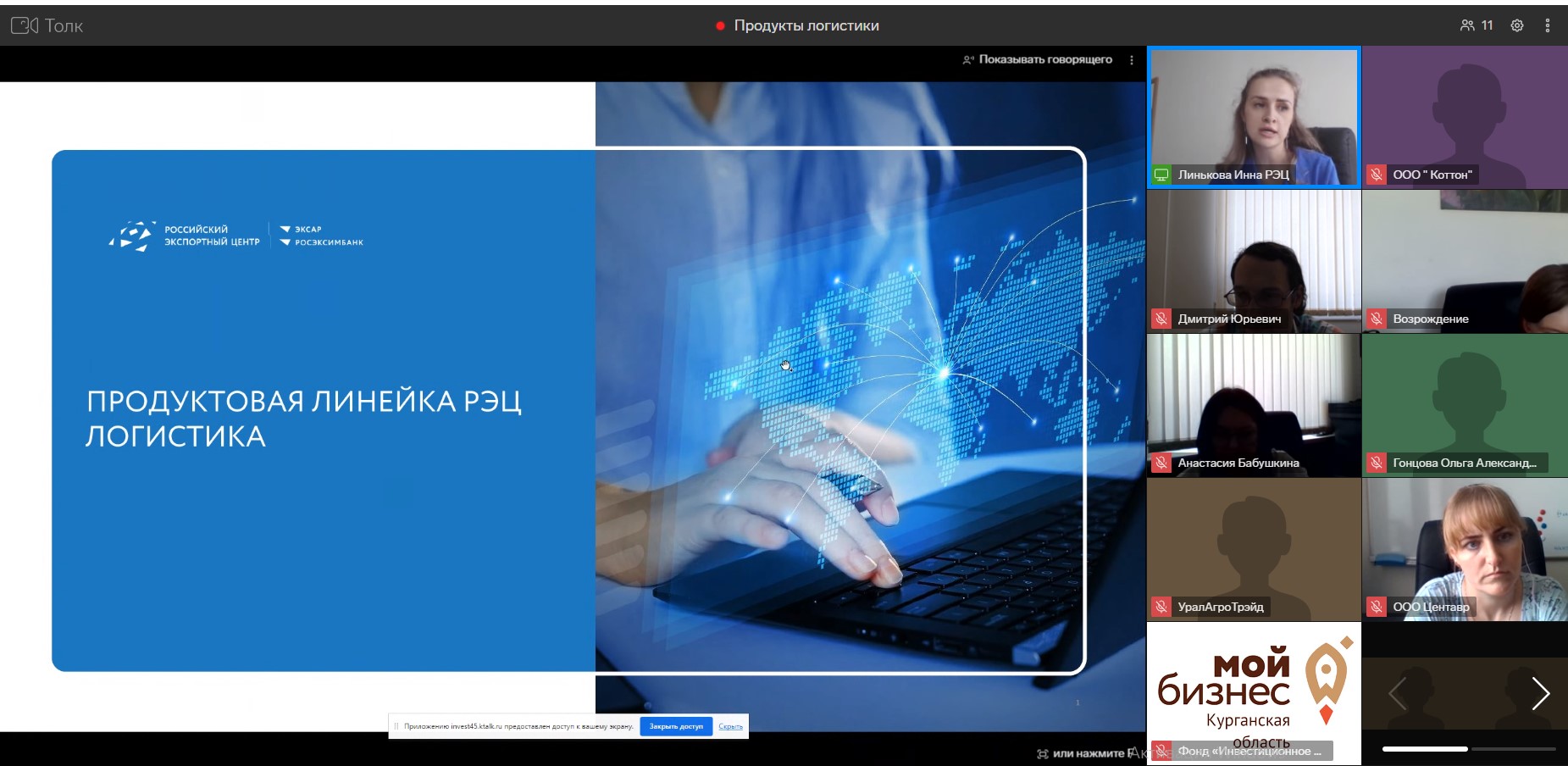Click 'Закрыть доступ' to stop screen sharing
The height and width of the screenshot is (766, 1568).
676,726
